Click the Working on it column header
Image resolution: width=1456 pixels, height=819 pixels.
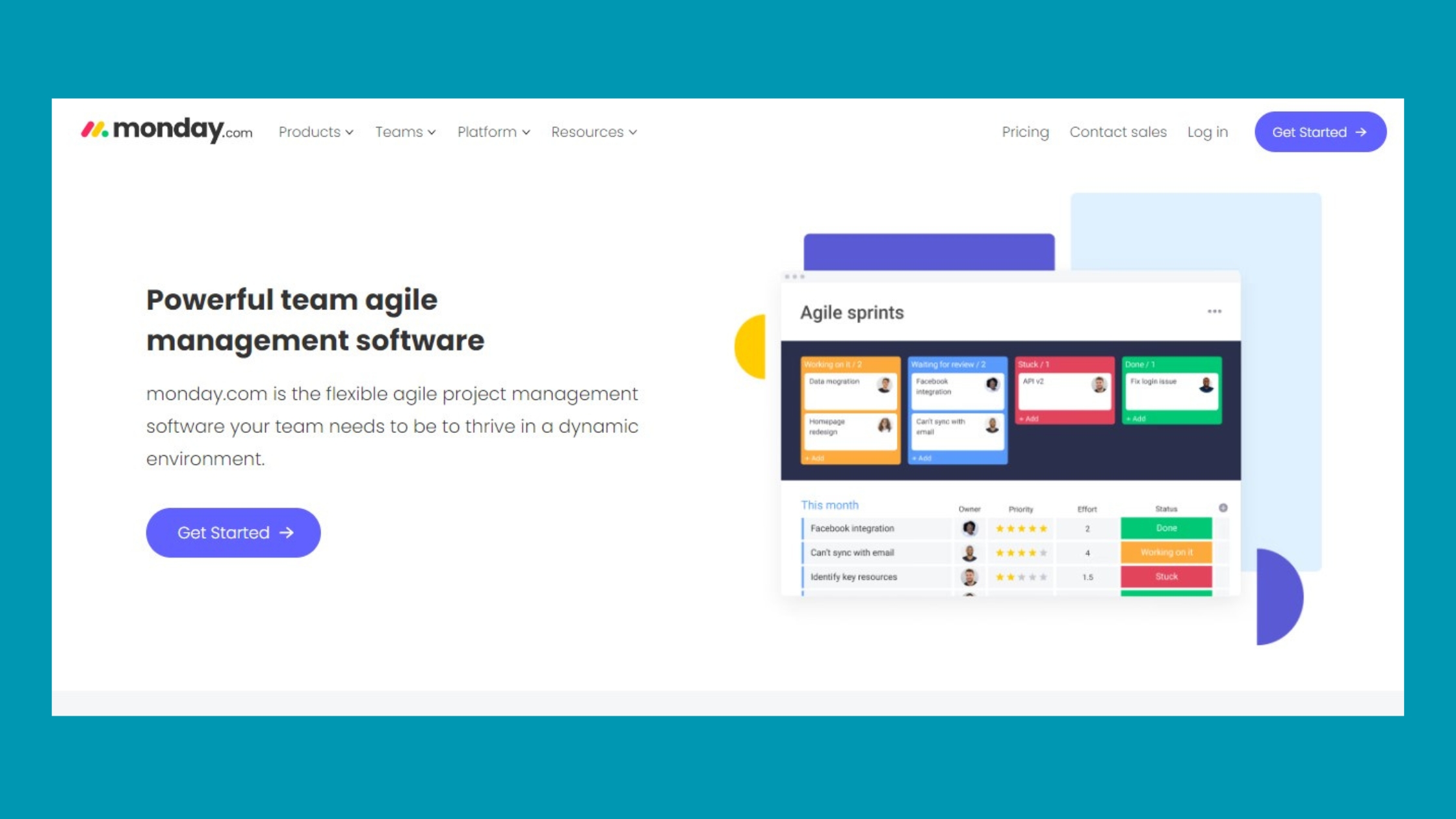pyautogui.click(x=833, y=365)
